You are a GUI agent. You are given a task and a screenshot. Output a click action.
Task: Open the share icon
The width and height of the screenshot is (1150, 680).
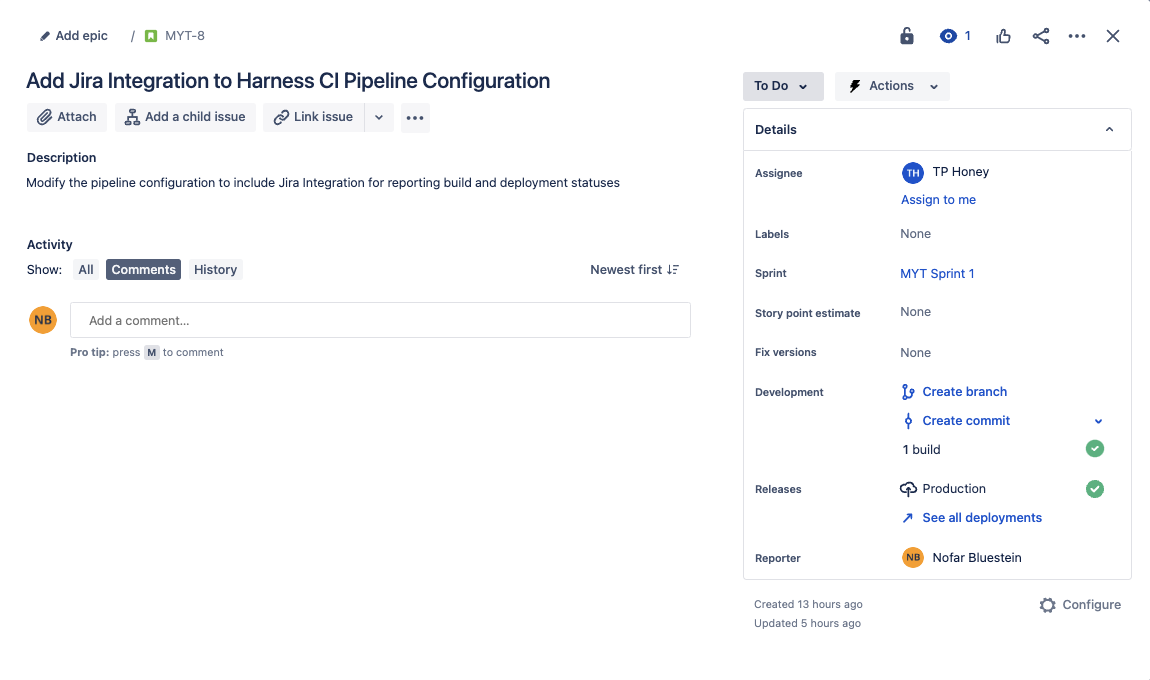tap(1041, 36)
